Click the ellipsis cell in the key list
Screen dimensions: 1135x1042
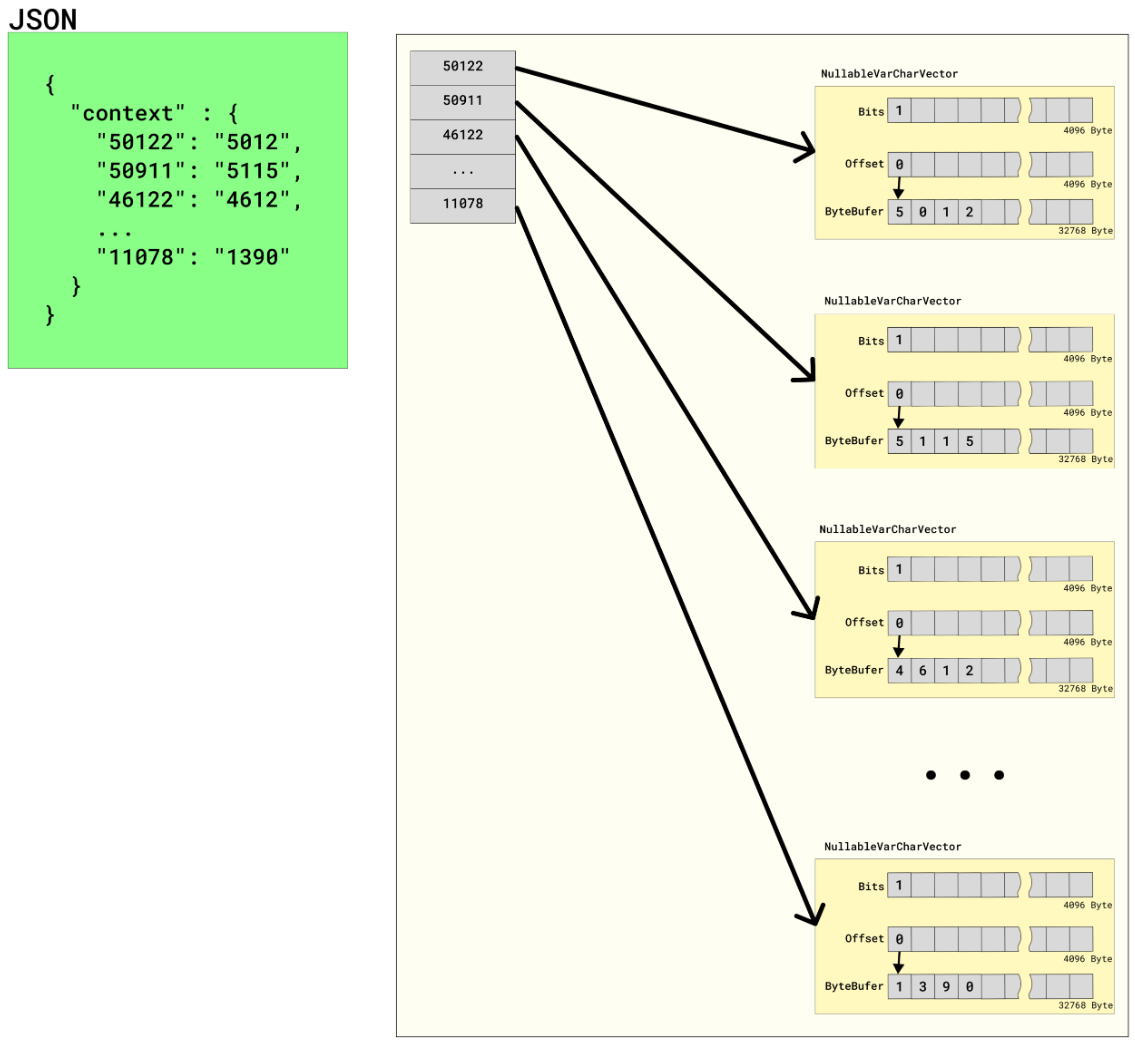pyautogui.click(x=462, y=171)
